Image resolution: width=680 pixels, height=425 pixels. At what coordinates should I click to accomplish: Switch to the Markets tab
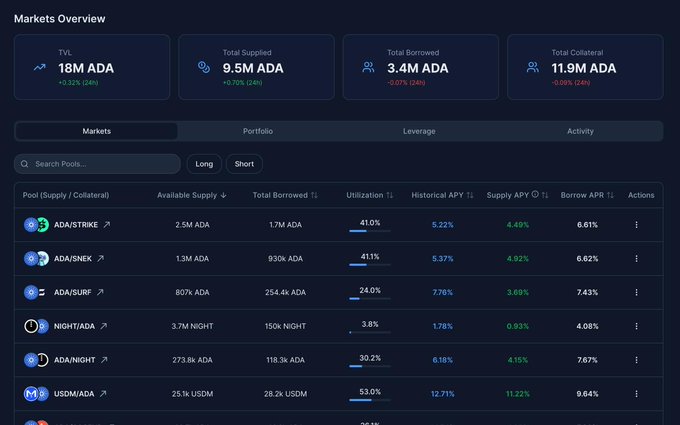(x=97, y=131)
